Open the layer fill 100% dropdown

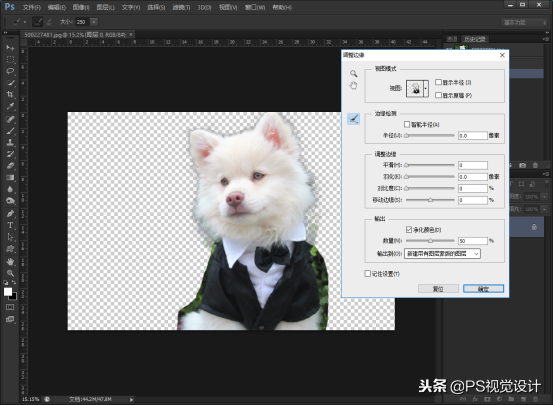(x=545, y=209)
